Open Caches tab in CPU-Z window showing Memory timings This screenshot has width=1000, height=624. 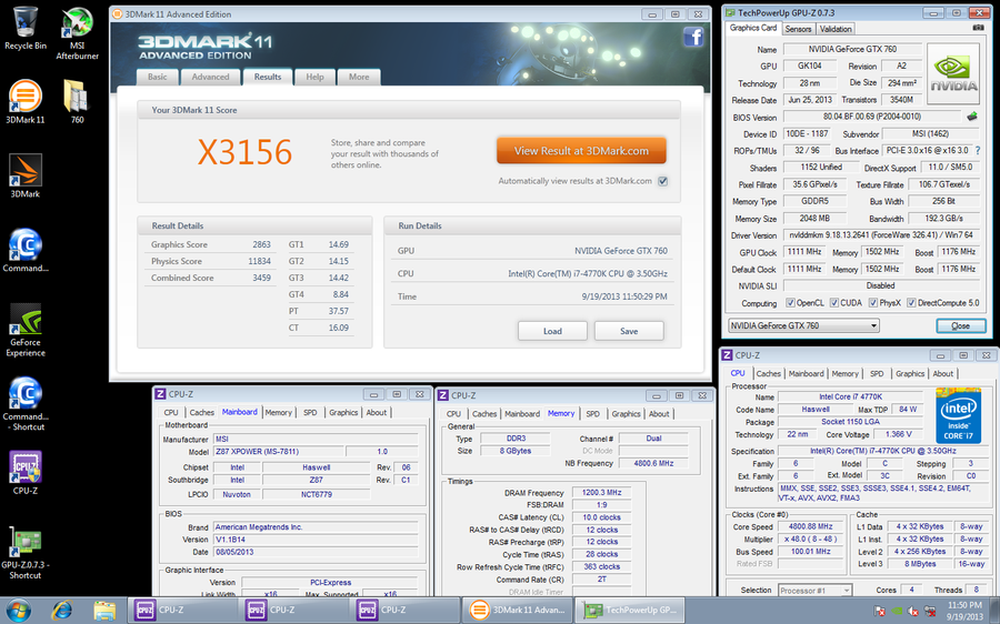click(485, 414)
